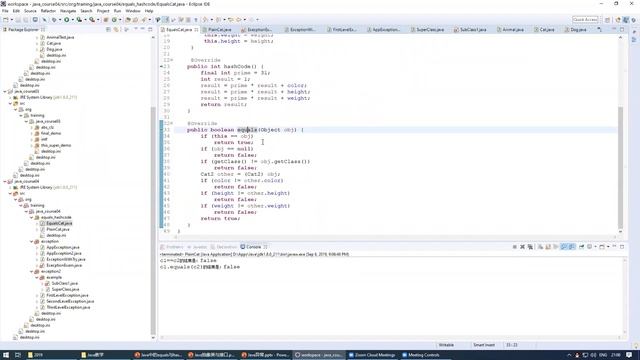This screenshot has height=360, width=640.
Task: Collapse the exception2 package node
Action: click(31, 271)
